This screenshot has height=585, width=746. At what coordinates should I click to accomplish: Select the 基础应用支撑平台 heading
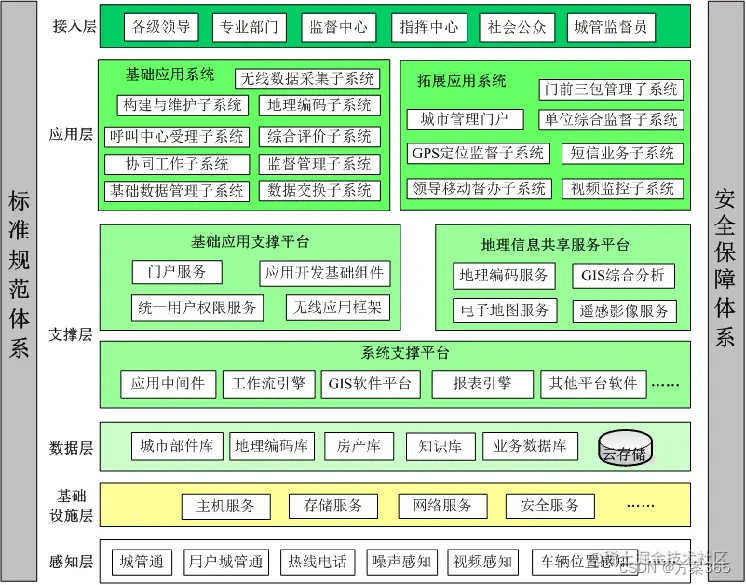pos(250,242)
